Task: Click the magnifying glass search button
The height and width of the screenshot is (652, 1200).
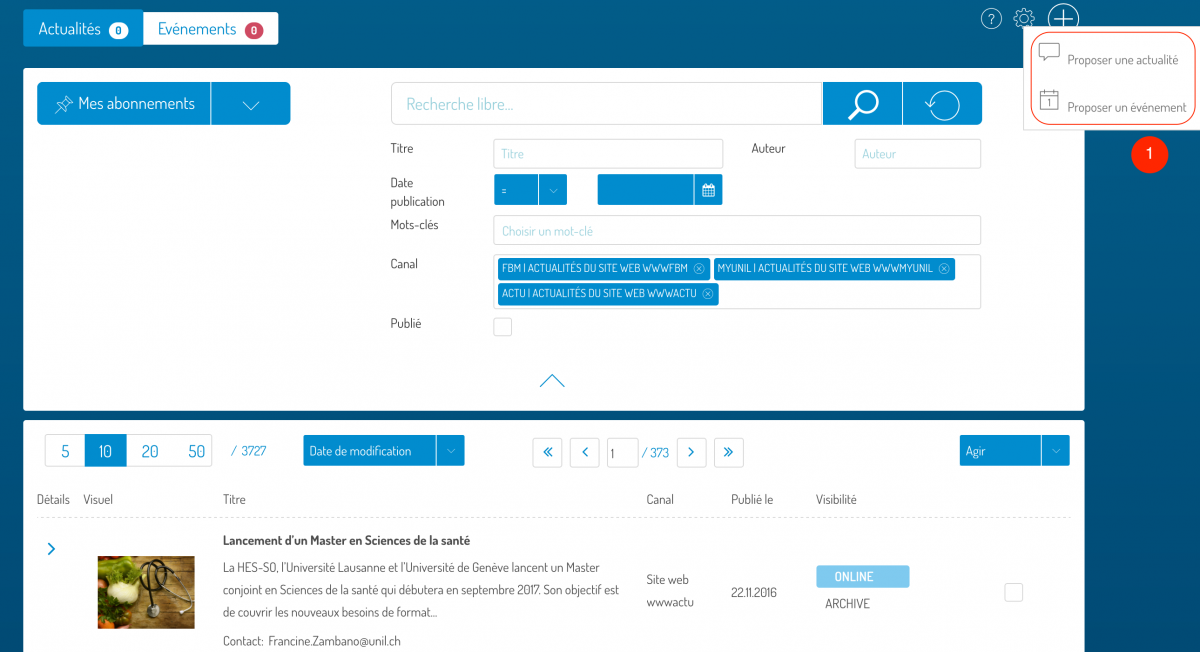Action: tap(862, 104)
